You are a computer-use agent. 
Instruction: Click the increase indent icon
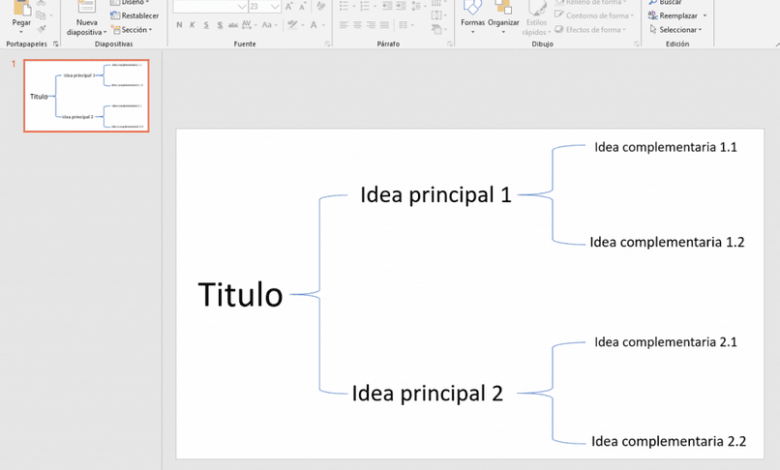coord(400,6)
